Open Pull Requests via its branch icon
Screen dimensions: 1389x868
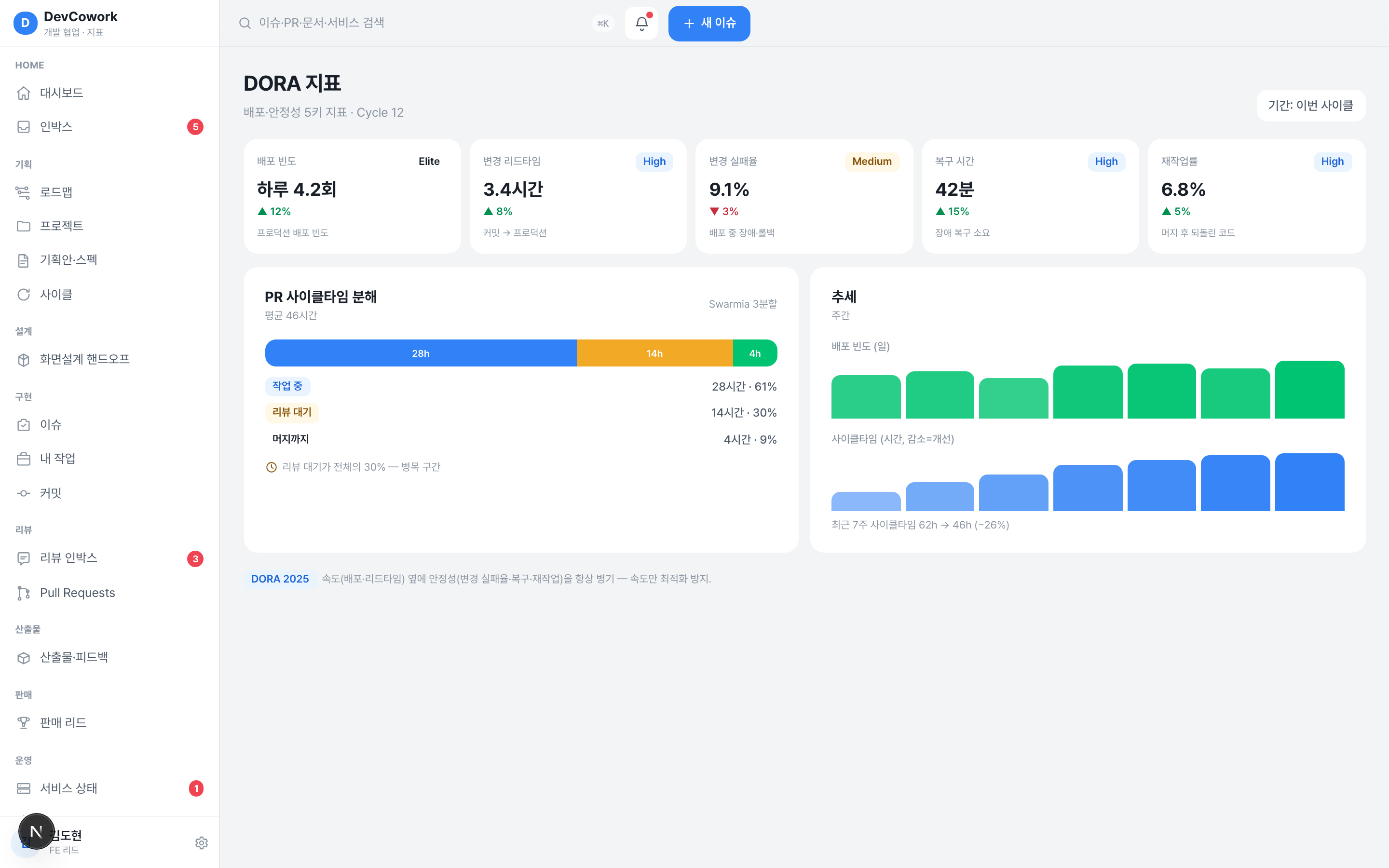tap(24, 593)
